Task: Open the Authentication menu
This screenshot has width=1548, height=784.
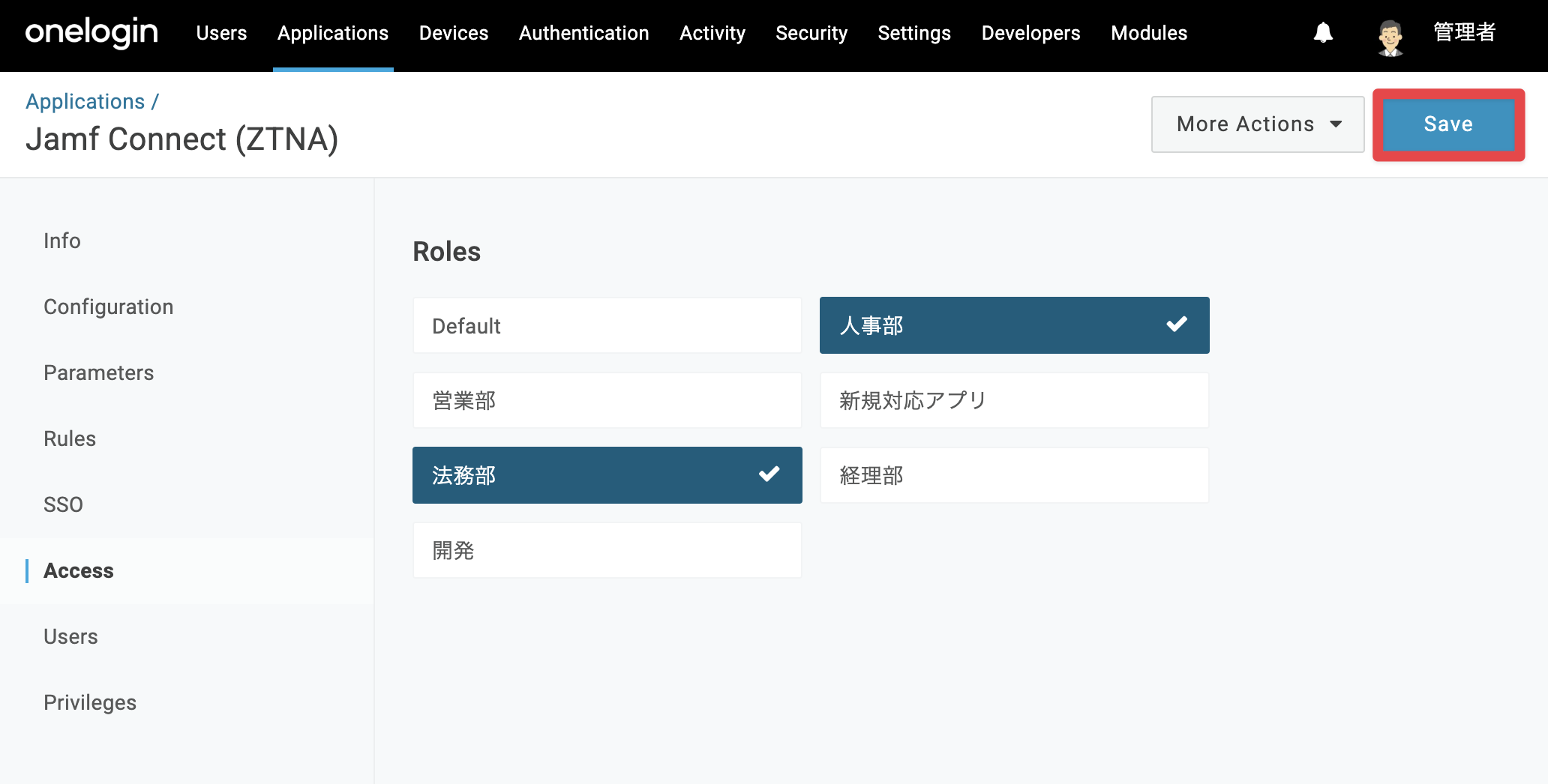Action: tap(583, 33)
